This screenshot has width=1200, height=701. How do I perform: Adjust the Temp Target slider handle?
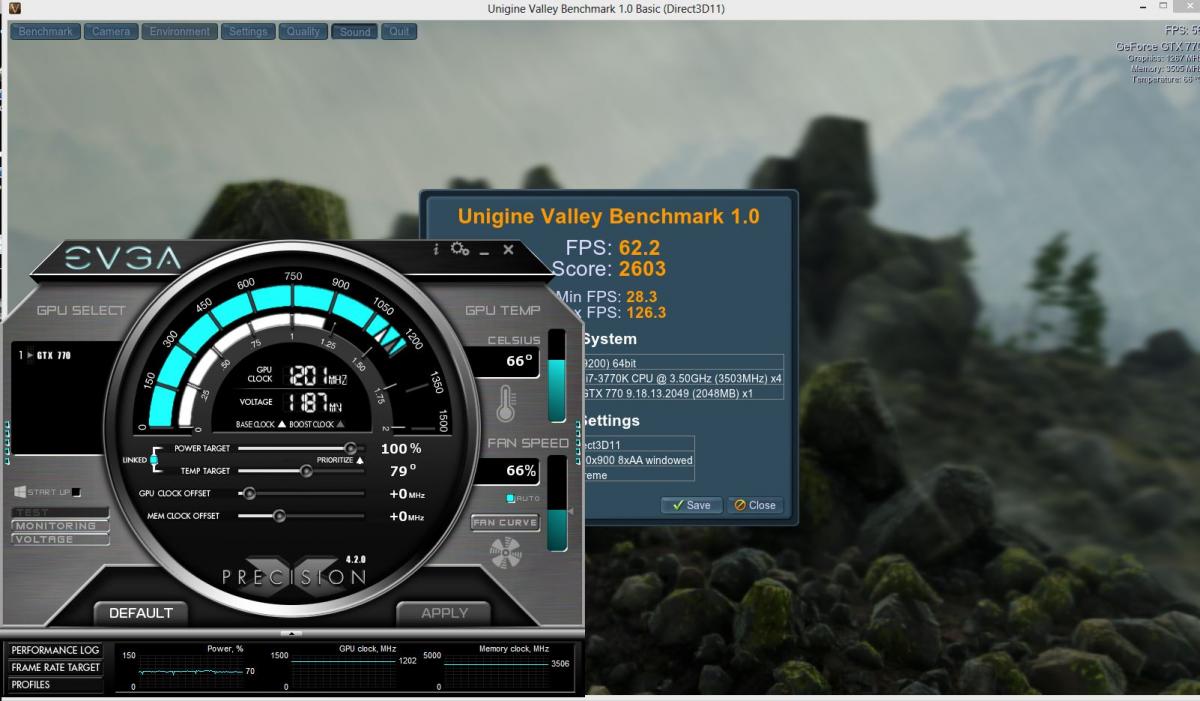(x=306, y=471)
